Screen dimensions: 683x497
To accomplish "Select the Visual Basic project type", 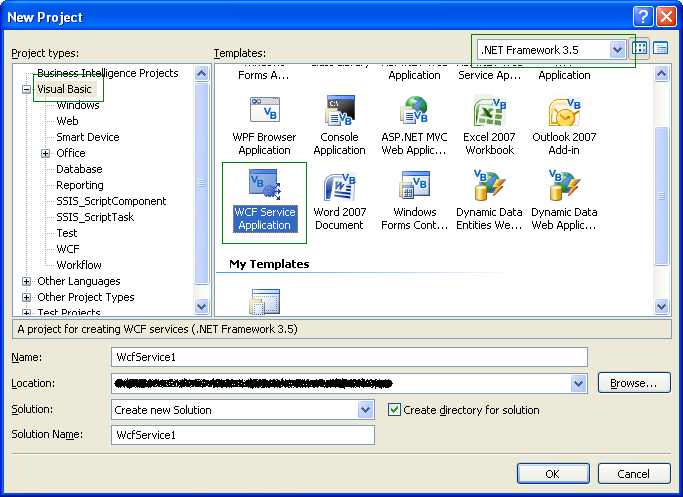I will (64, 89).
